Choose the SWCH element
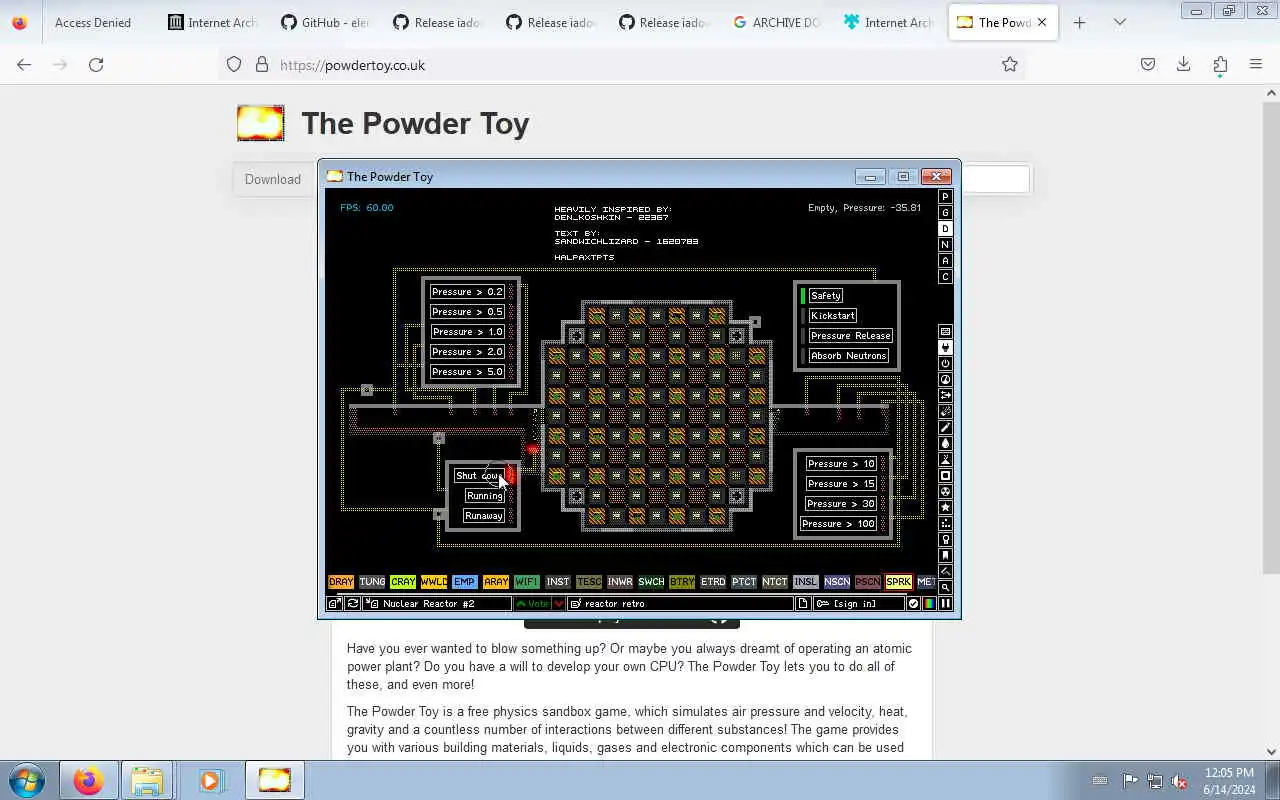 pos(651,582)
